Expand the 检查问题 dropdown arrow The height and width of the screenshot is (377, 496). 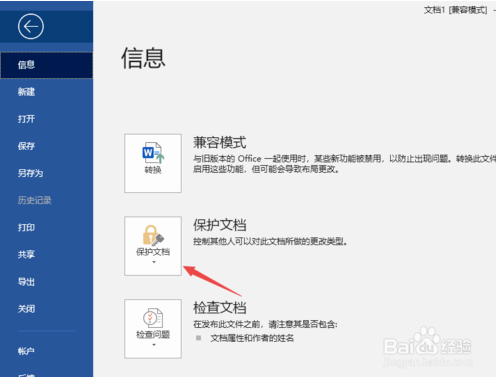pyautogui.click(x=154, y=345)
